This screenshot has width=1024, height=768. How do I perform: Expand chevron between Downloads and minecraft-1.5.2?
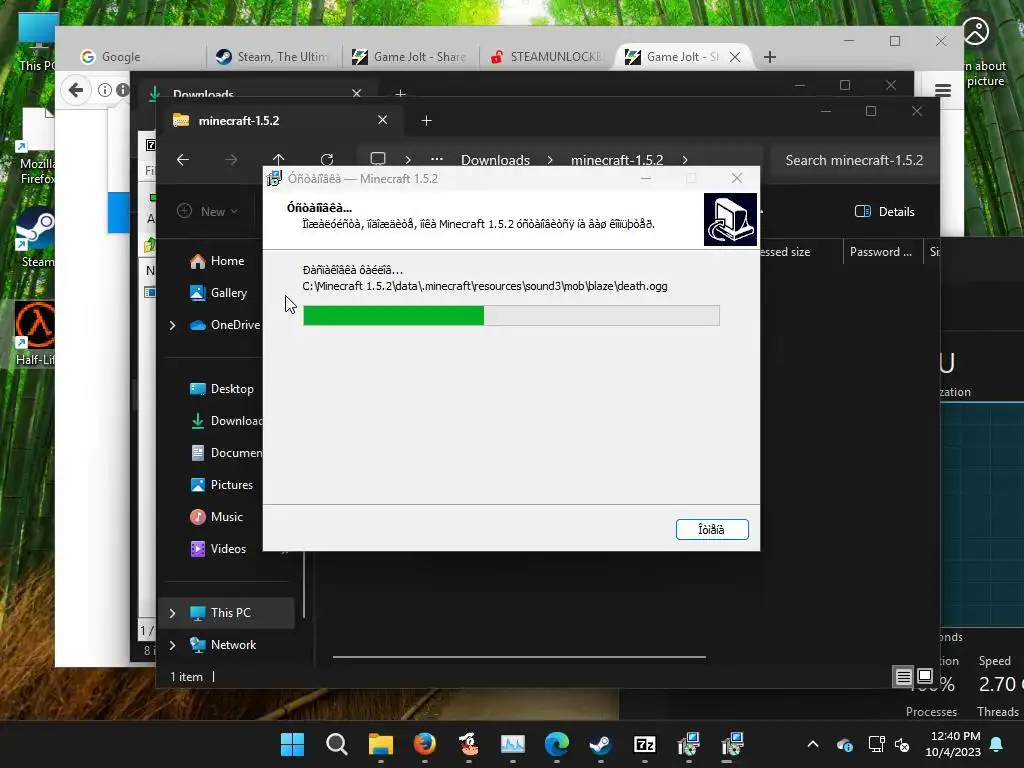[550, 160]
